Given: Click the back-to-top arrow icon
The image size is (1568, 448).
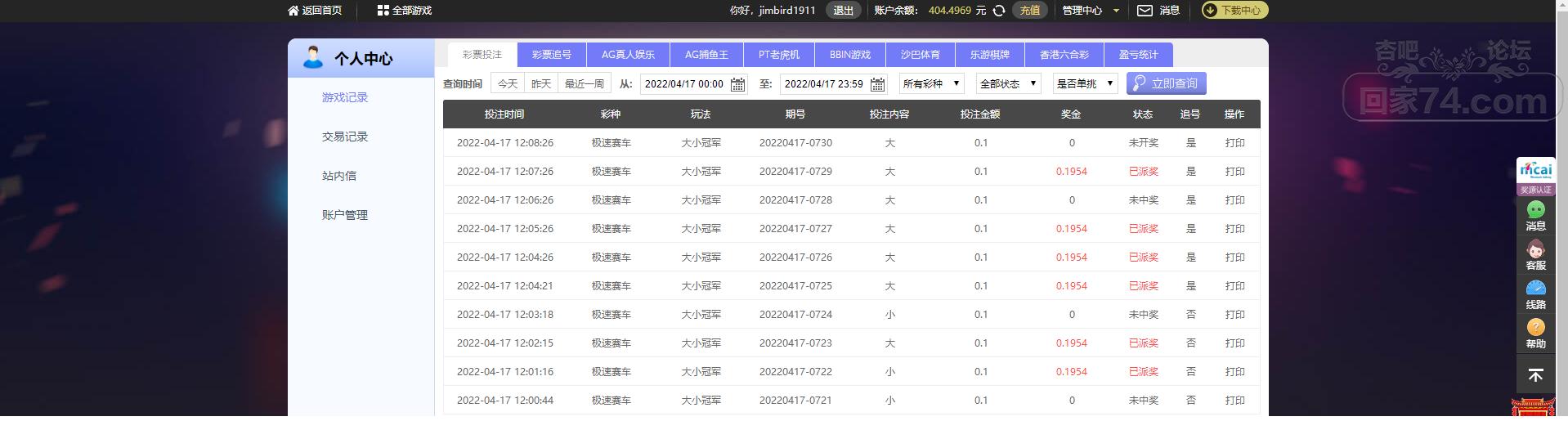Looking at the screenshot, I should click(x=1535, y=375).
